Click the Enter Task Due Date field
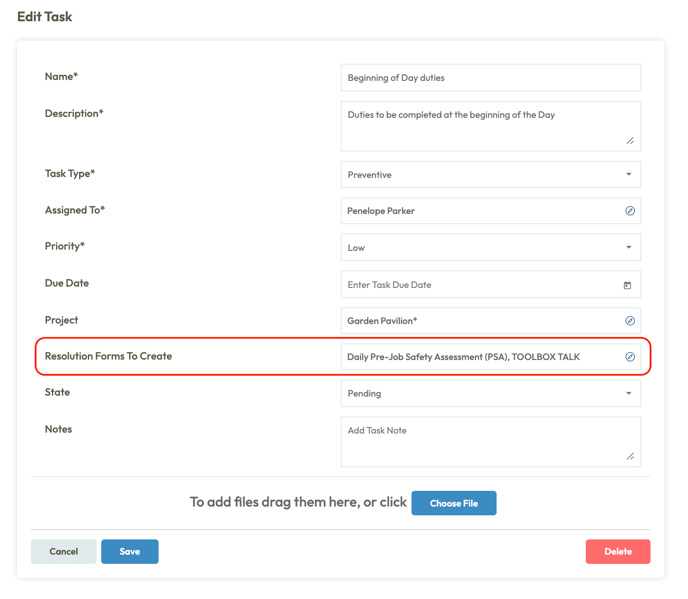688x599 pixels. 480,285
